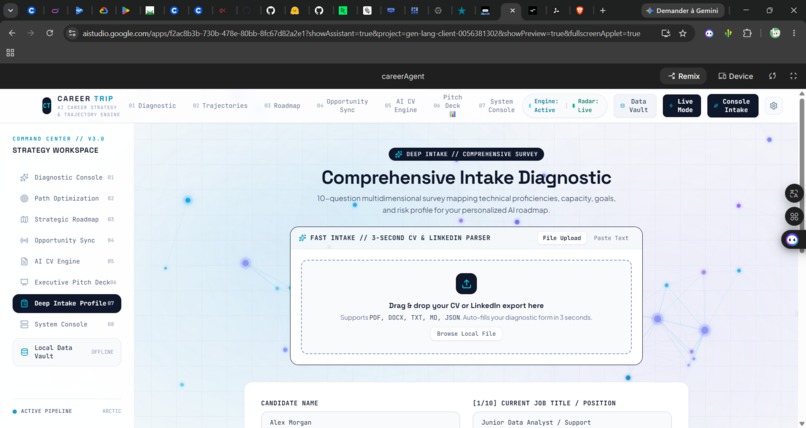Go to 01 Diagnostic top nav tab
Screen dimensions: 806x428
pyautogui.click(x=152, y=106)
